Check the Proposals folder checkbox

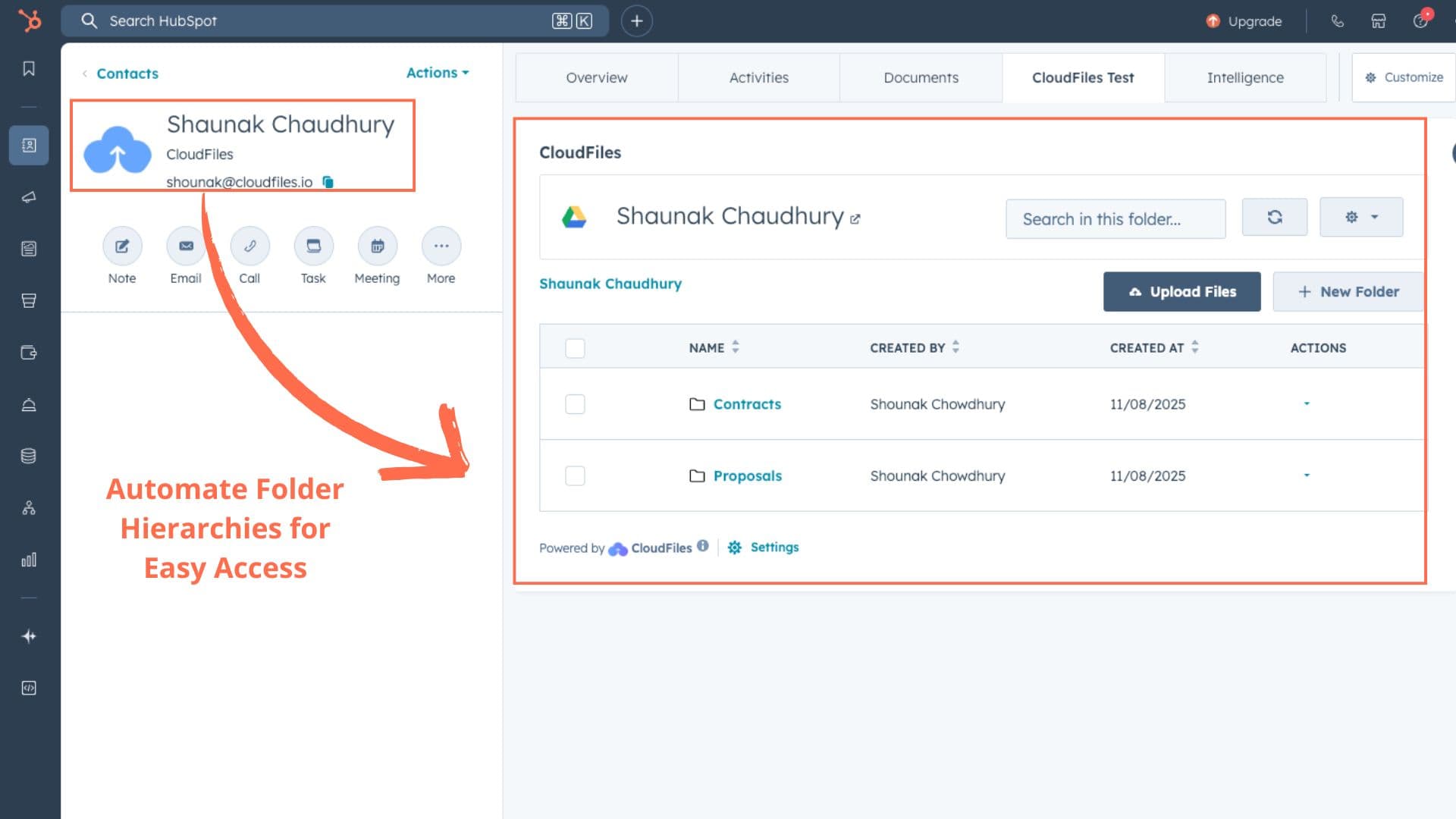(575, 475)
